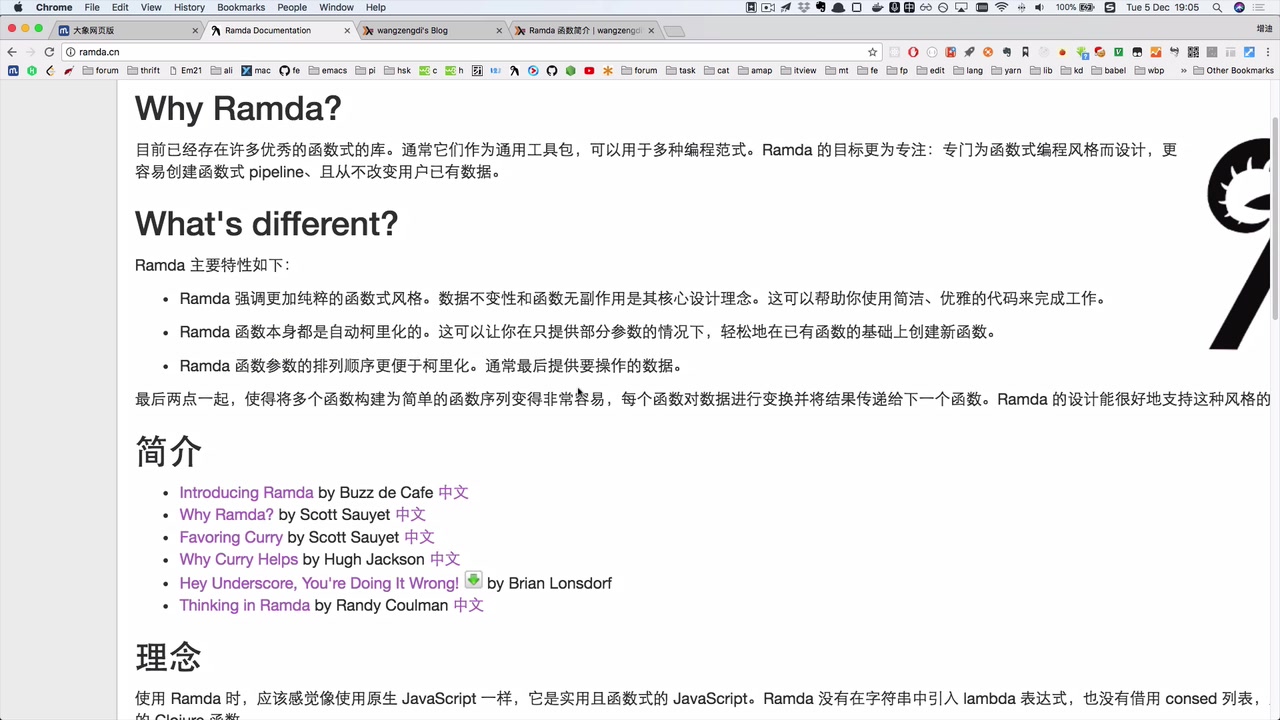Open the orange asterisk bookmark
This screenshot has width=1280, height=720.
tap(607, 71)
